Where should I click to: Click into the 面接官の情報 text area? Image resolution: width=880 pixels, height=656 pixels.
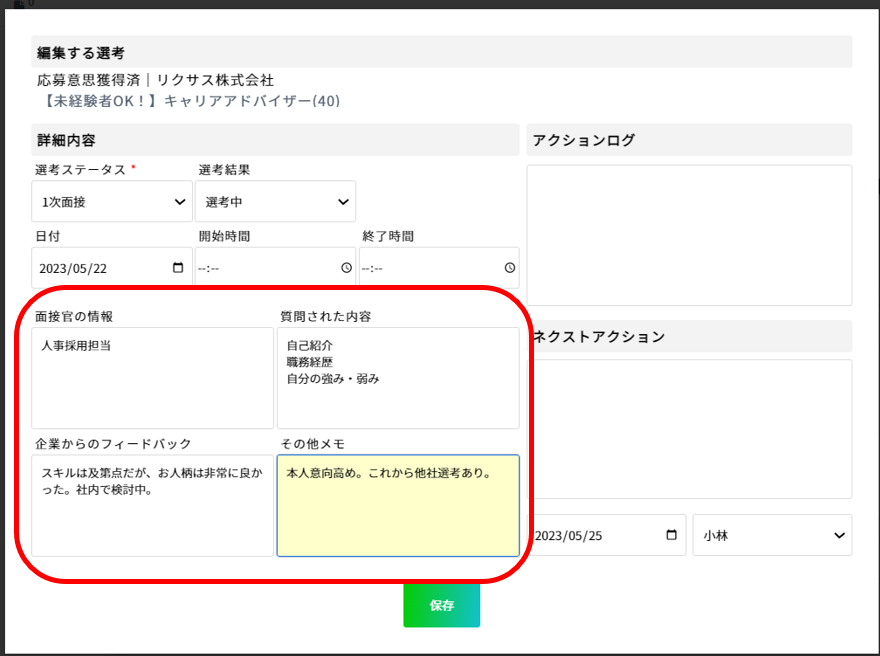pos(152,378)
